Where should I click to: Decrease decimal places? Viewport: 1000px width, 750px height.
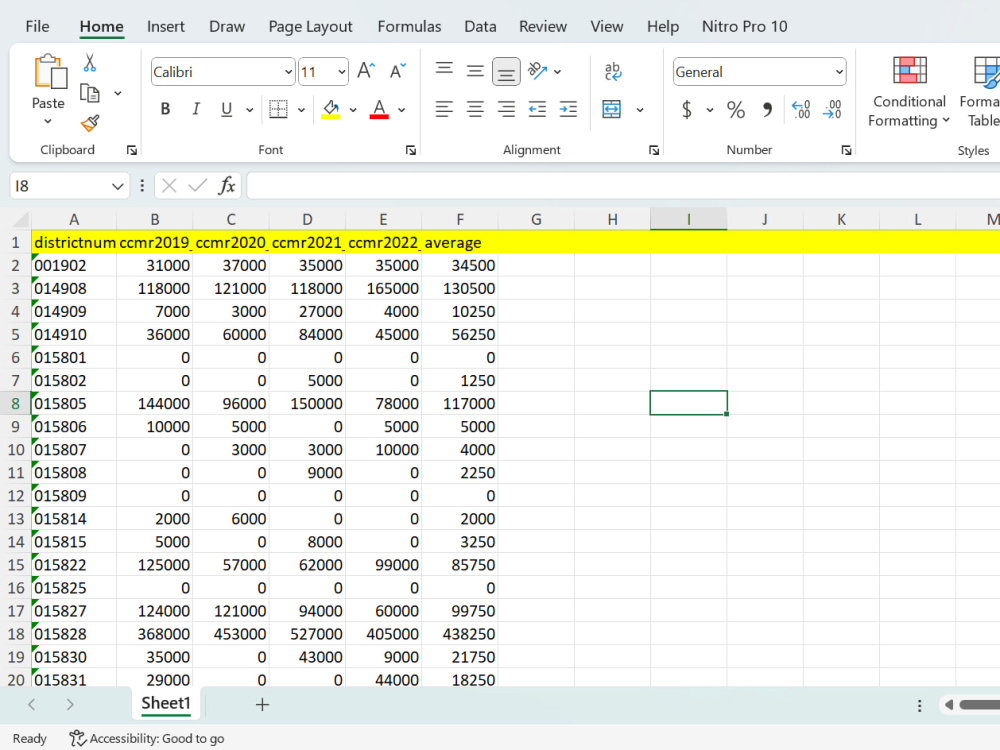click(832, 110)
